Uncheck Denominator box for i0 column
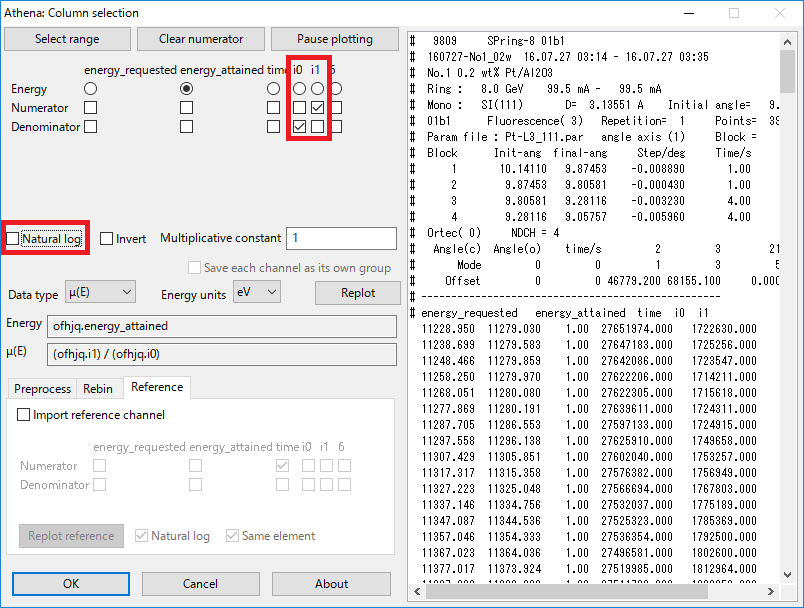 pyautogui.click(x=299, y=127)
